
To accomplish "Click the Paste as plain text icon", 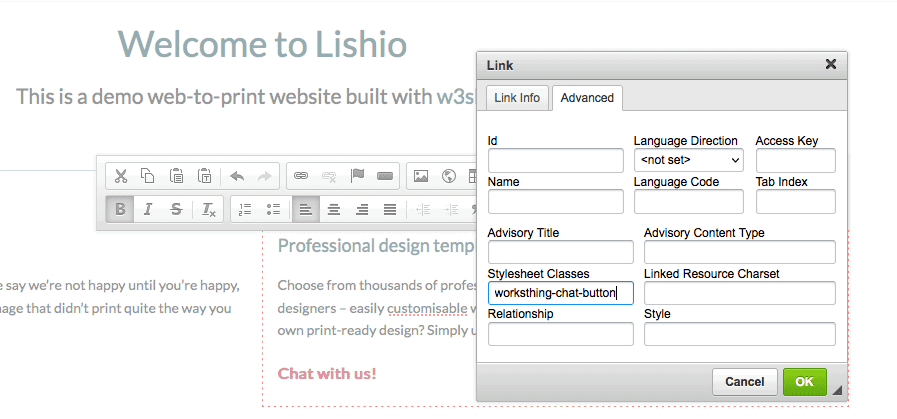I will pyautogui.click(x=204, y=176).
